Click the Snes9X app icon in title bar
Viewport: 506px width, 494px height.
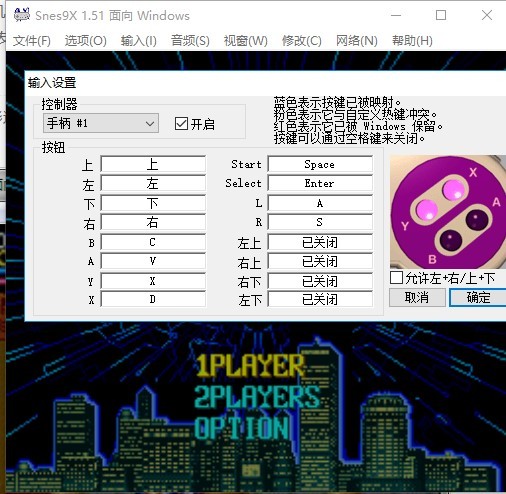click(22, 15)
